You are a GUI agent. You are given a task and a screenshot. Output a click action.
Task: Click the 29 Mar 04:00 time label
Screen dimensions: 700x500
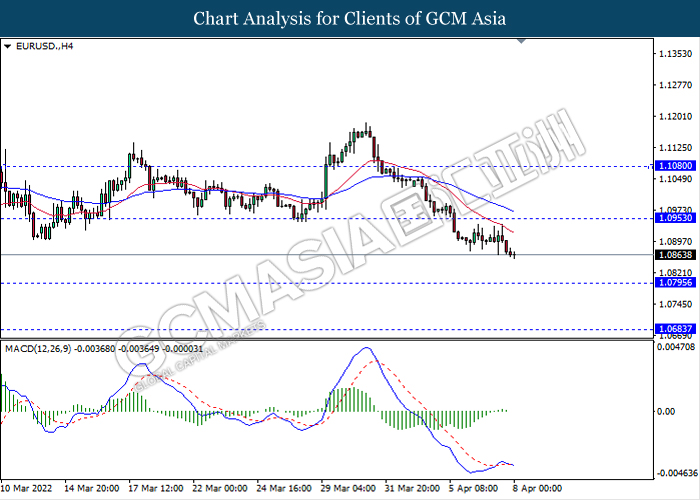click(x=348, y=488)
